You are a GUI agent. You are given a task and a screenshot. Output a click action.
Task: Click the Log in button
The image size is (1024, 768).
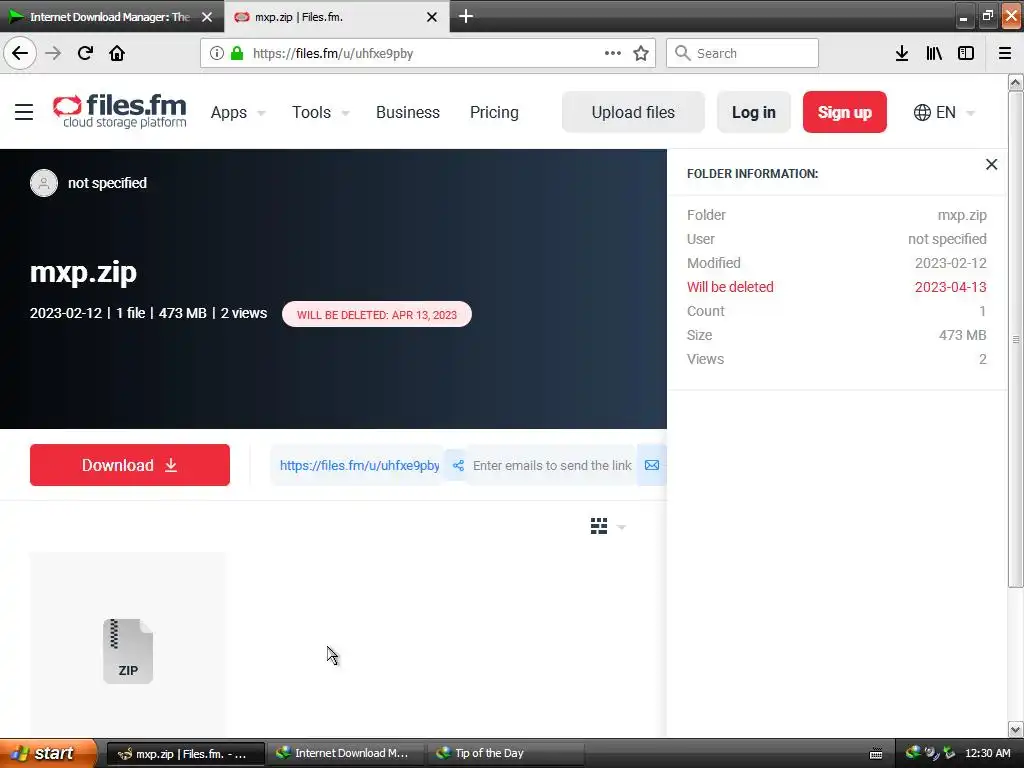754,112
